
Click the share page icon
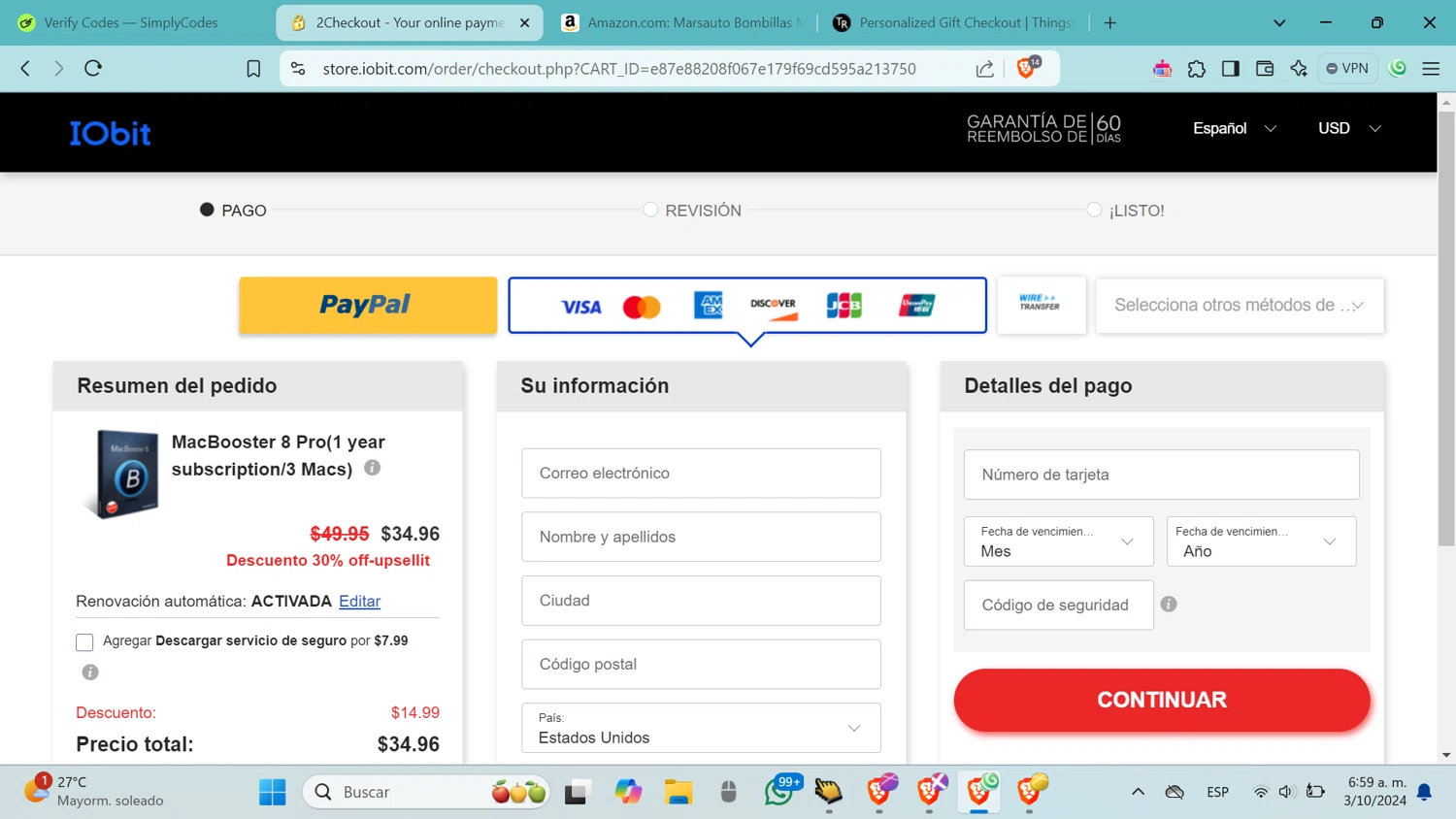coord(984,68)
